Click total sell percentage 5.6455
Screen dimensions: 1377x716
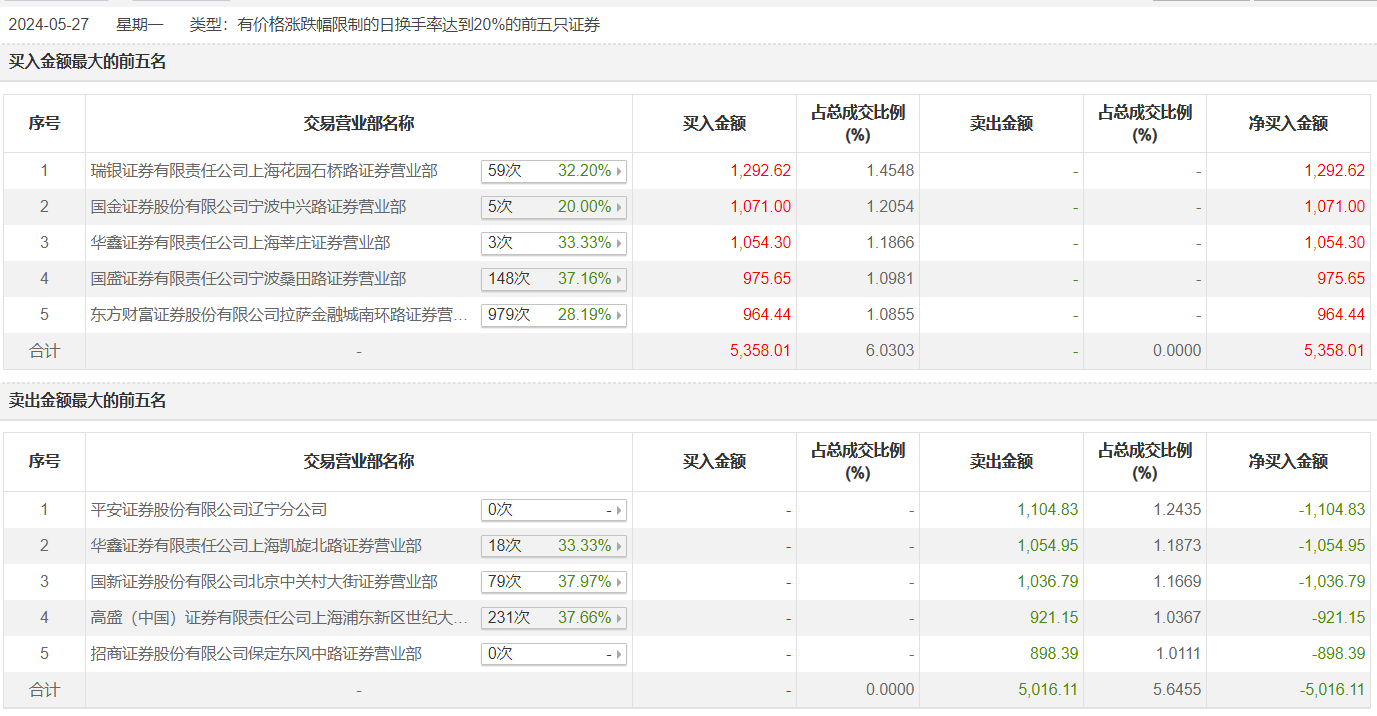(1177, 690)
